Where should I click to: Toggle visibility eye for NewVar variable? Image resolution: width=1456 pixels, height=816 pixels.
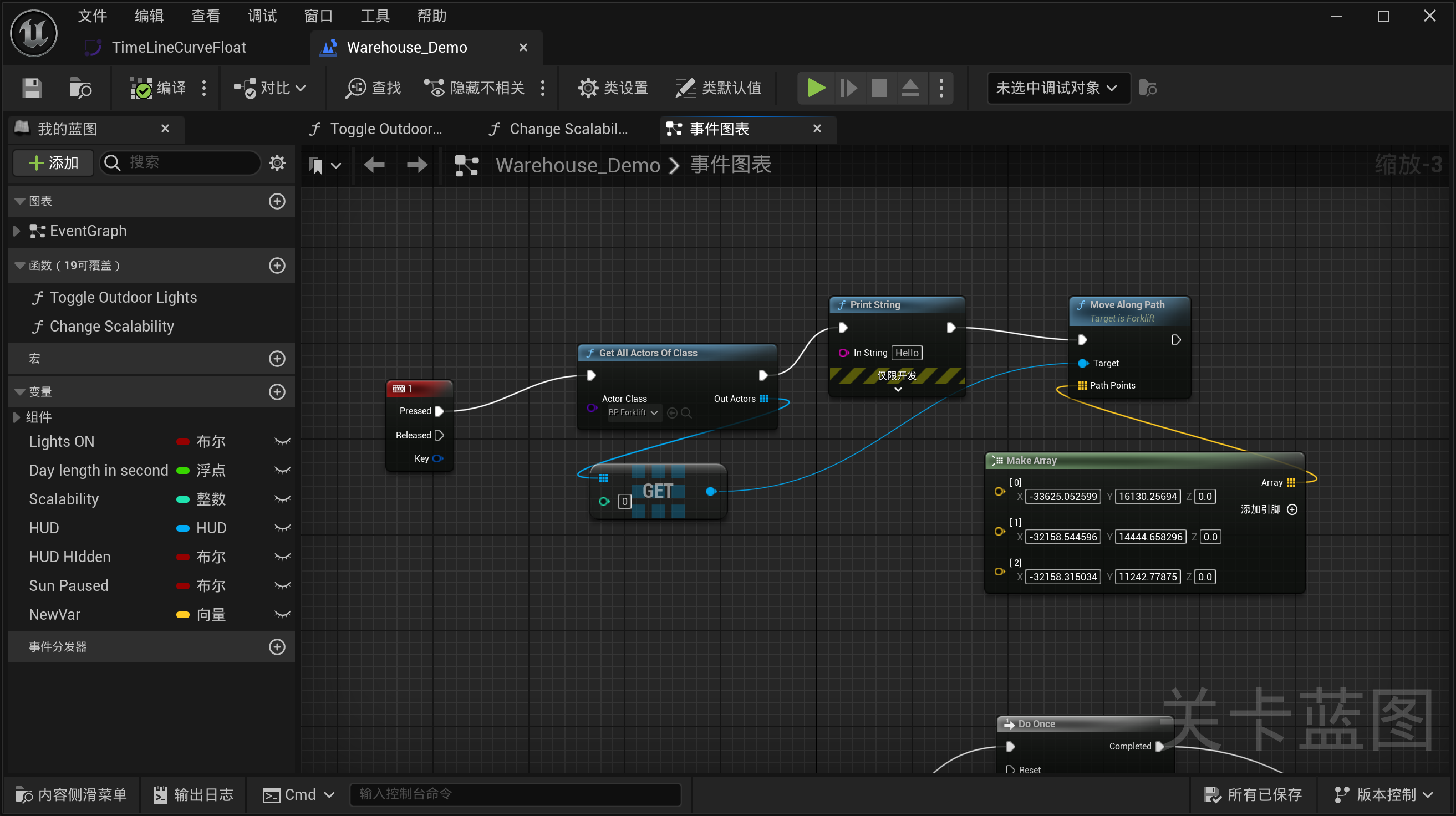click(282, 614)
